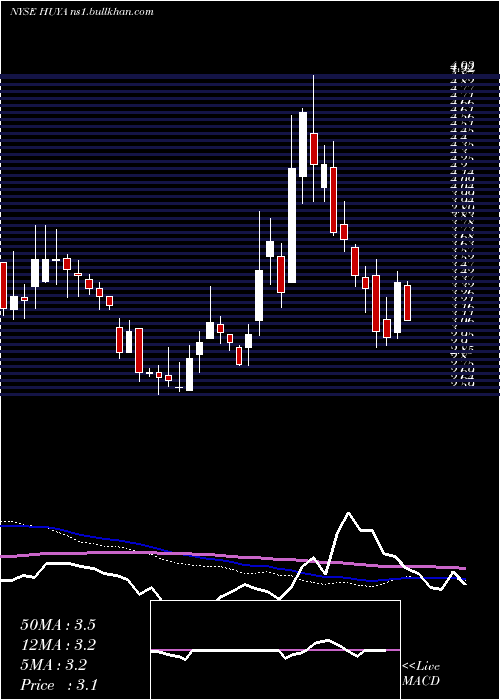Image resolution: width=500 pixels, height=700 pixels.
Task: Select the '50MA : 3.5' readout
Action: click(x=58, y=625)
